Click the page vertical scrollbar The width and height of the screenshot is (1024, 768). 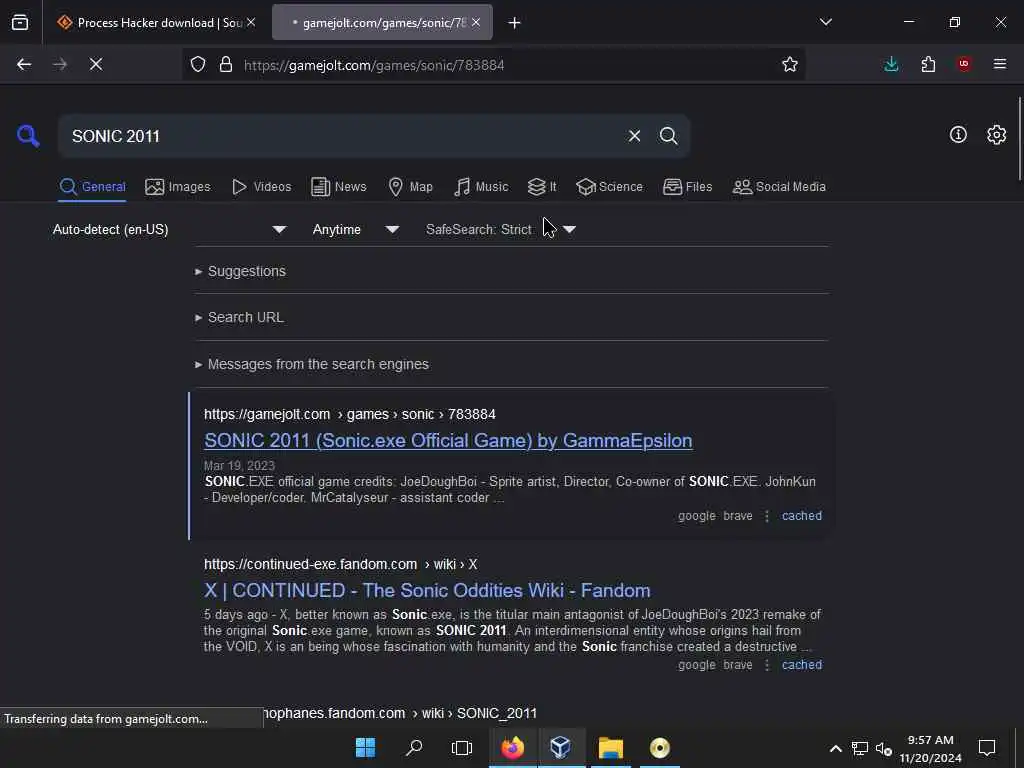[x=1019, y=138]
